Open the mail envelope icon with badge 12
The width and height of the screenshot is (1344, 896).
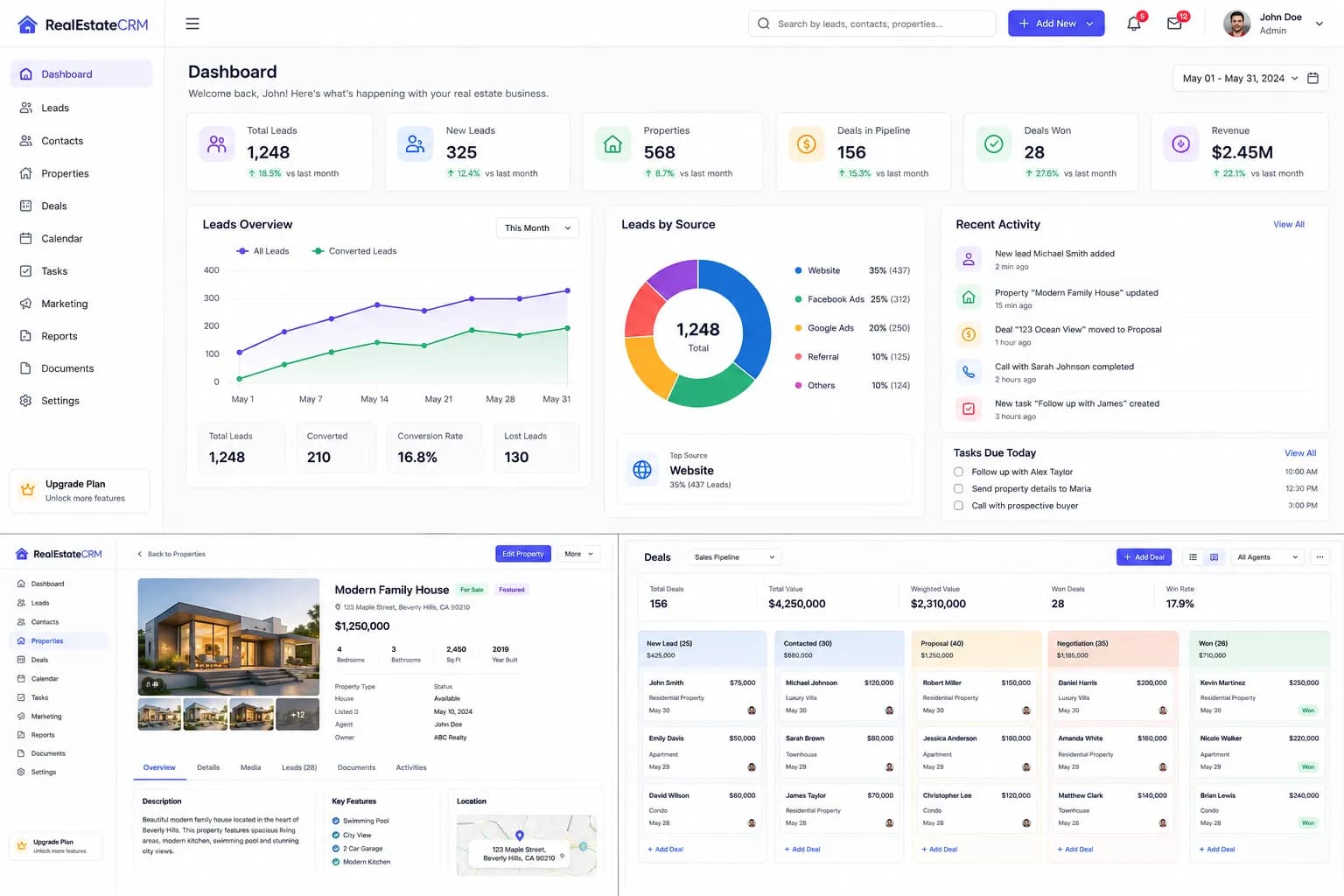[x=1174, y=24]
